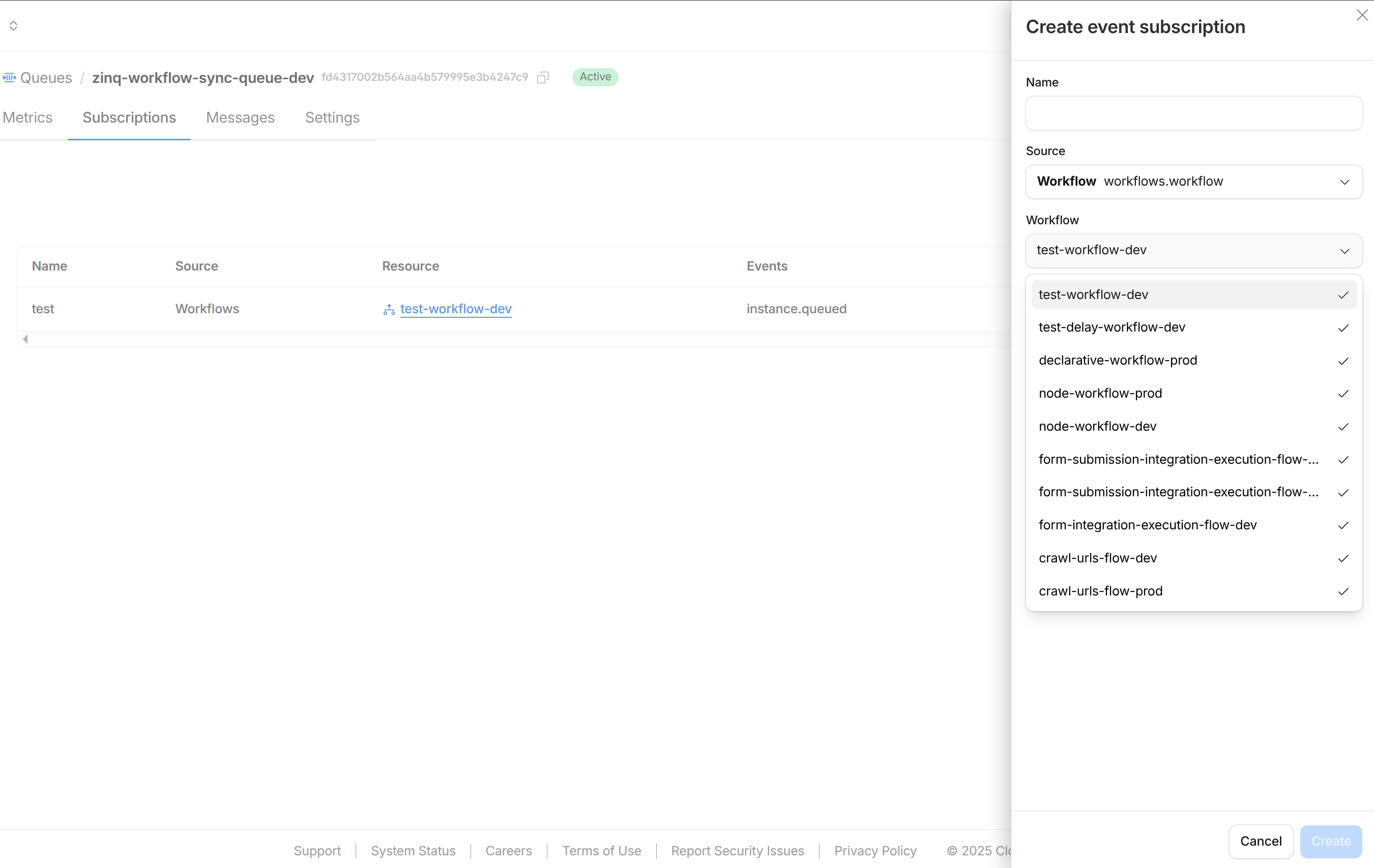Select test-delay-workflow-dev from the list

point(1112,327)
